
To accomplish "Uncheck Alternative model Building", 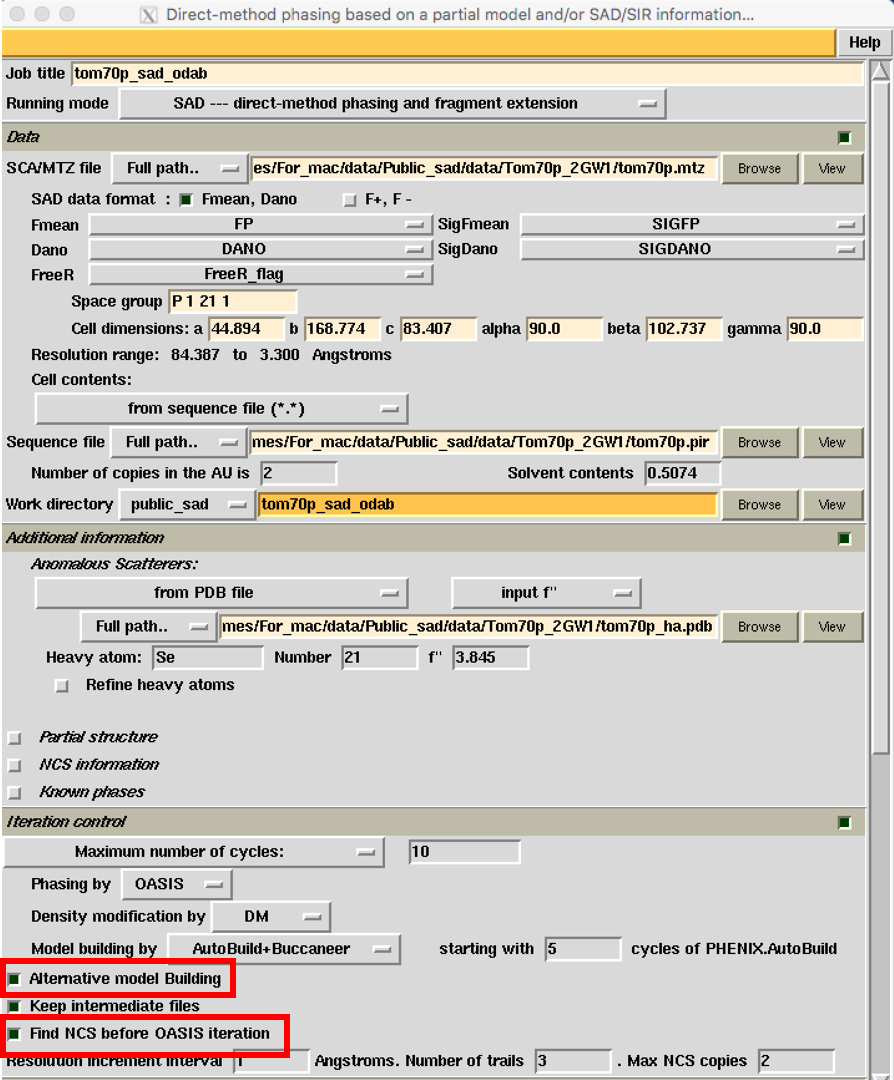I will point(15,979).
